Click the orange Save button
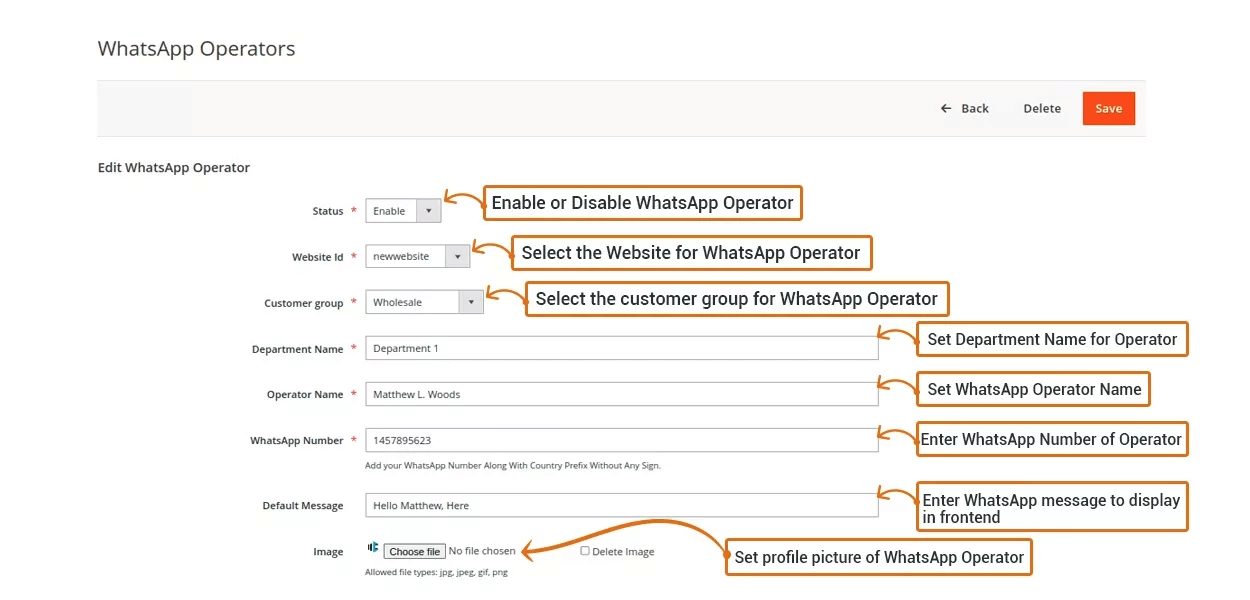1250x600 pixels. click(x=1108, y=108)
